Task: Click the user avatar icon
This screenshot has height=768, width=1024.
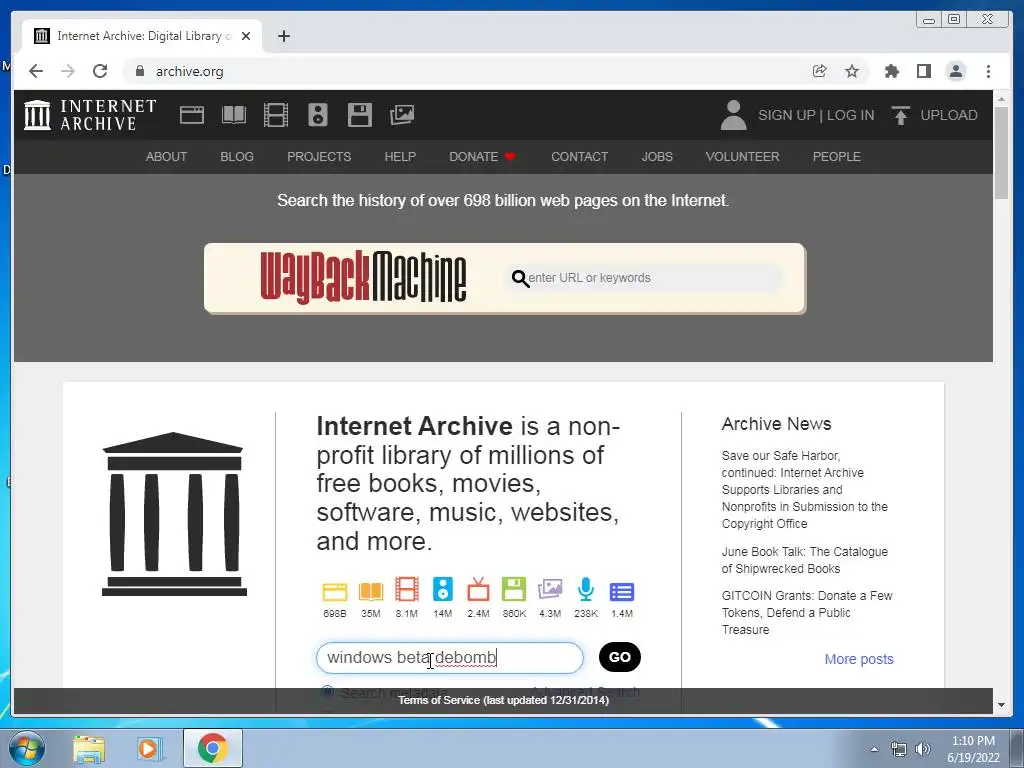Action: (733, 115)
